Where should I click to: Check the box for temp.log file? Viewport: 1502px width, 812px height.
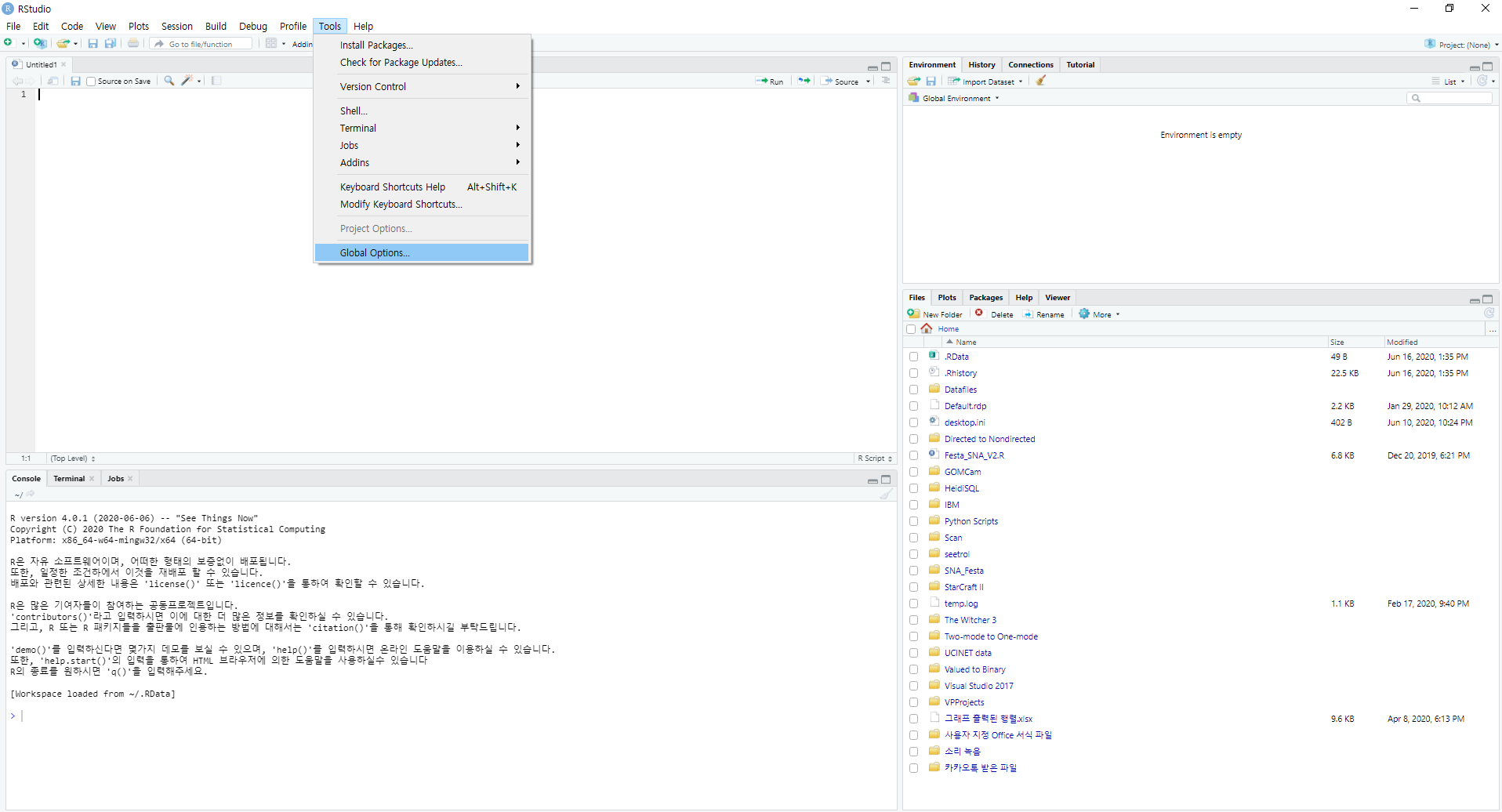(913, 604)
